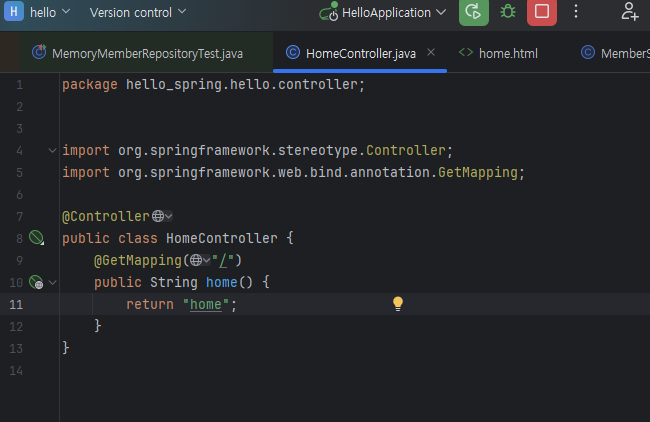Screen dimensions: 650x422
Task: Click the add collaborator person icon
Action: tap(629, 12)
